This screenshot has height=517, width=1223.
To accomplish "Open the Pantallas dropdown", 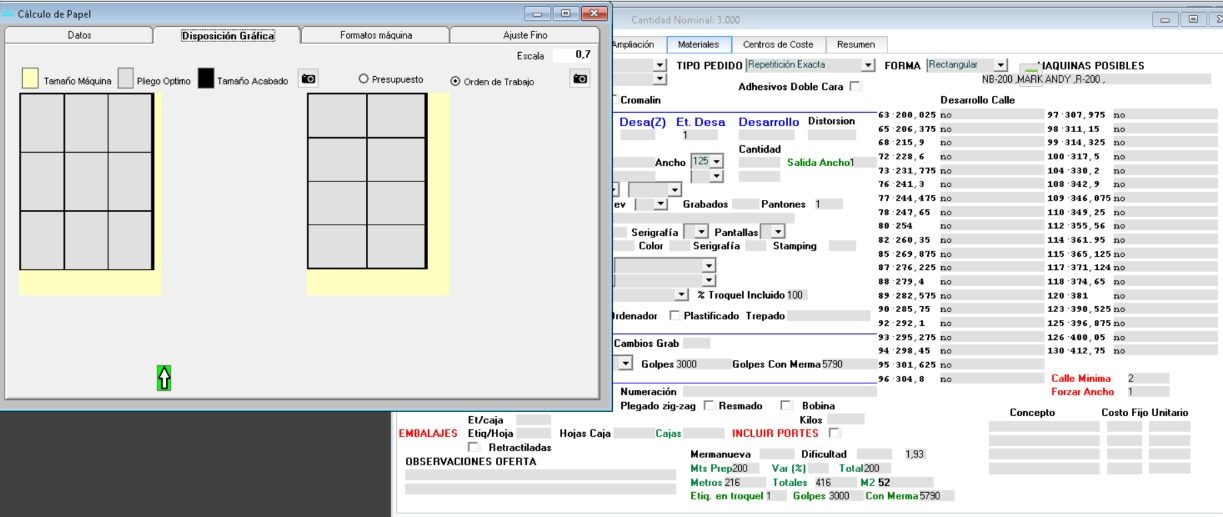I will [778, 231].
